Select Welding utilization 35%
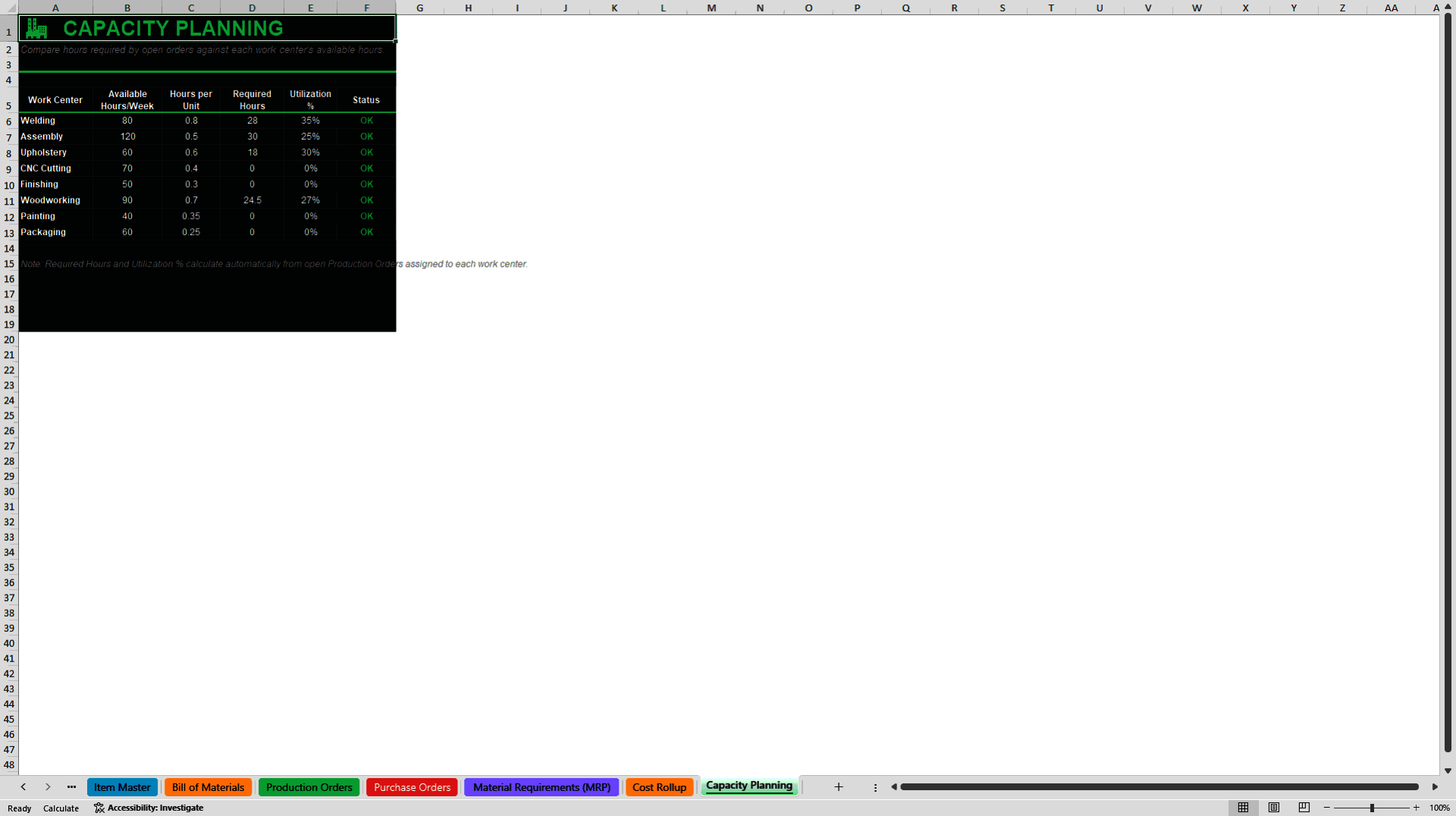This screenshot has width=1456, height=816. [310, 121]
